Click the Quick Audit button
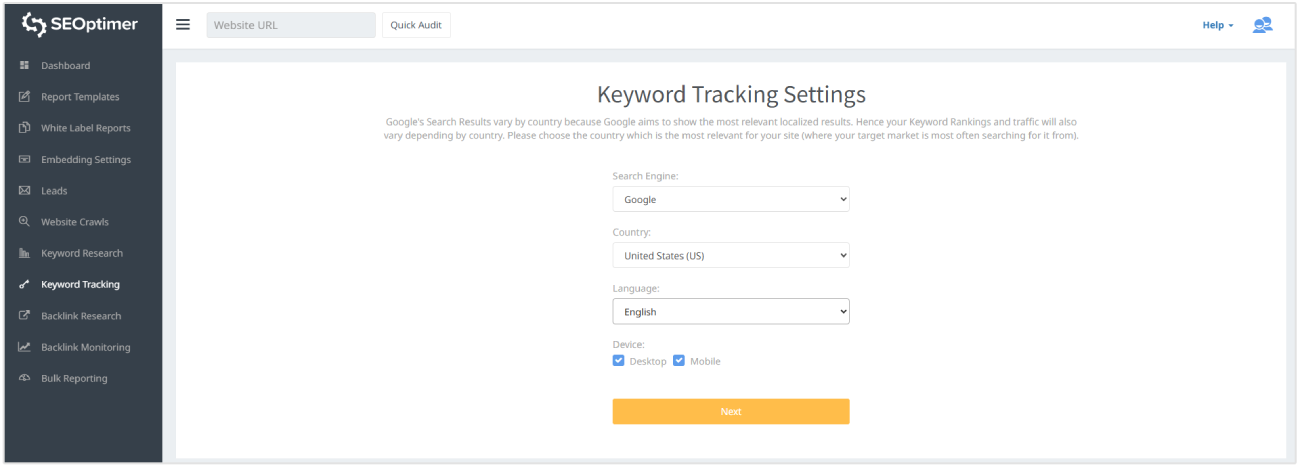This screenshot has height=467, width=1300. tap(416, 25)
